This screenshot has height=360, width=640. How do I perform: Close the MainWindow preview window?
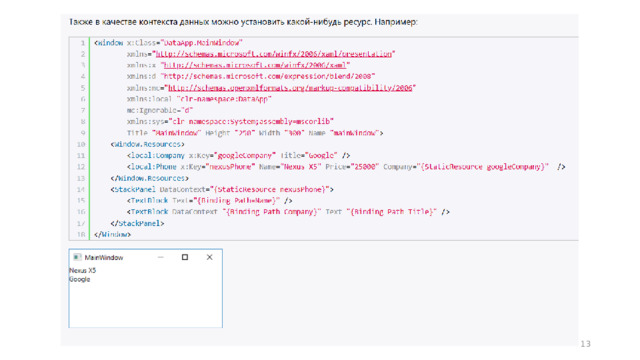pyautogui.click(x=209, y=257)
